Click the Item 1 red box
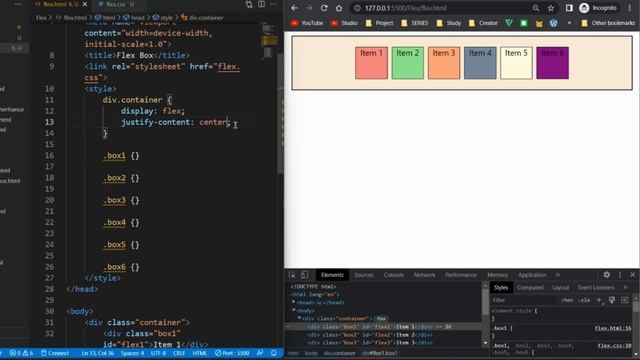 tap(371, 63)
